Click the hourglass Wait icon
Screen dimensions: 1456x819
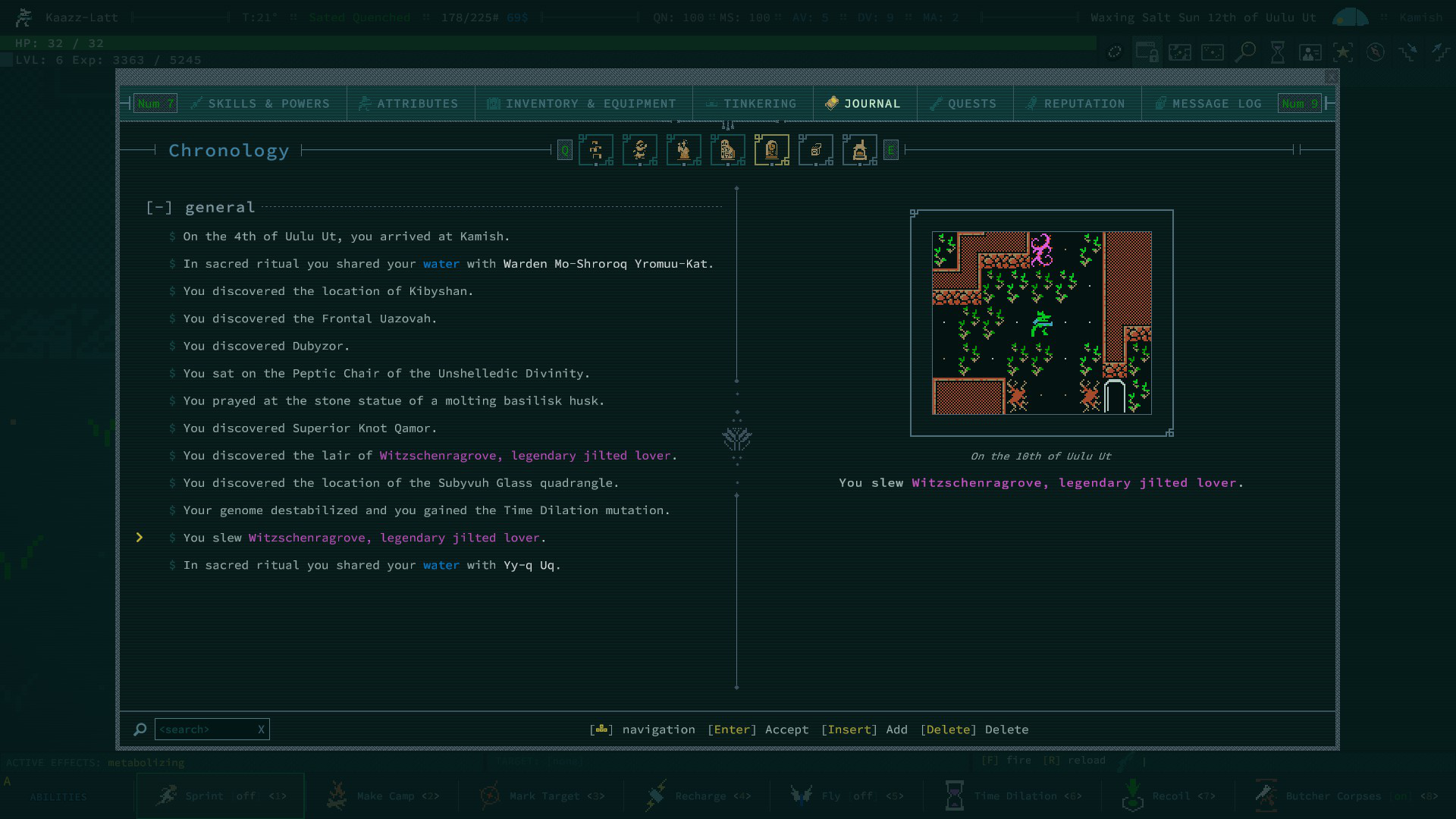(1278, 52)
